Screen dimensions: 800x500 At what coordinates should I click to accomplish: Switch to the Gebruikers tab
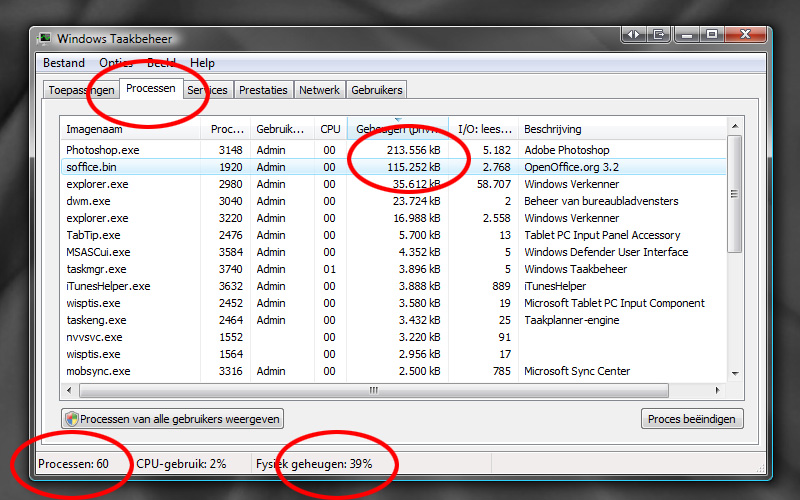[x=377, y=90]
